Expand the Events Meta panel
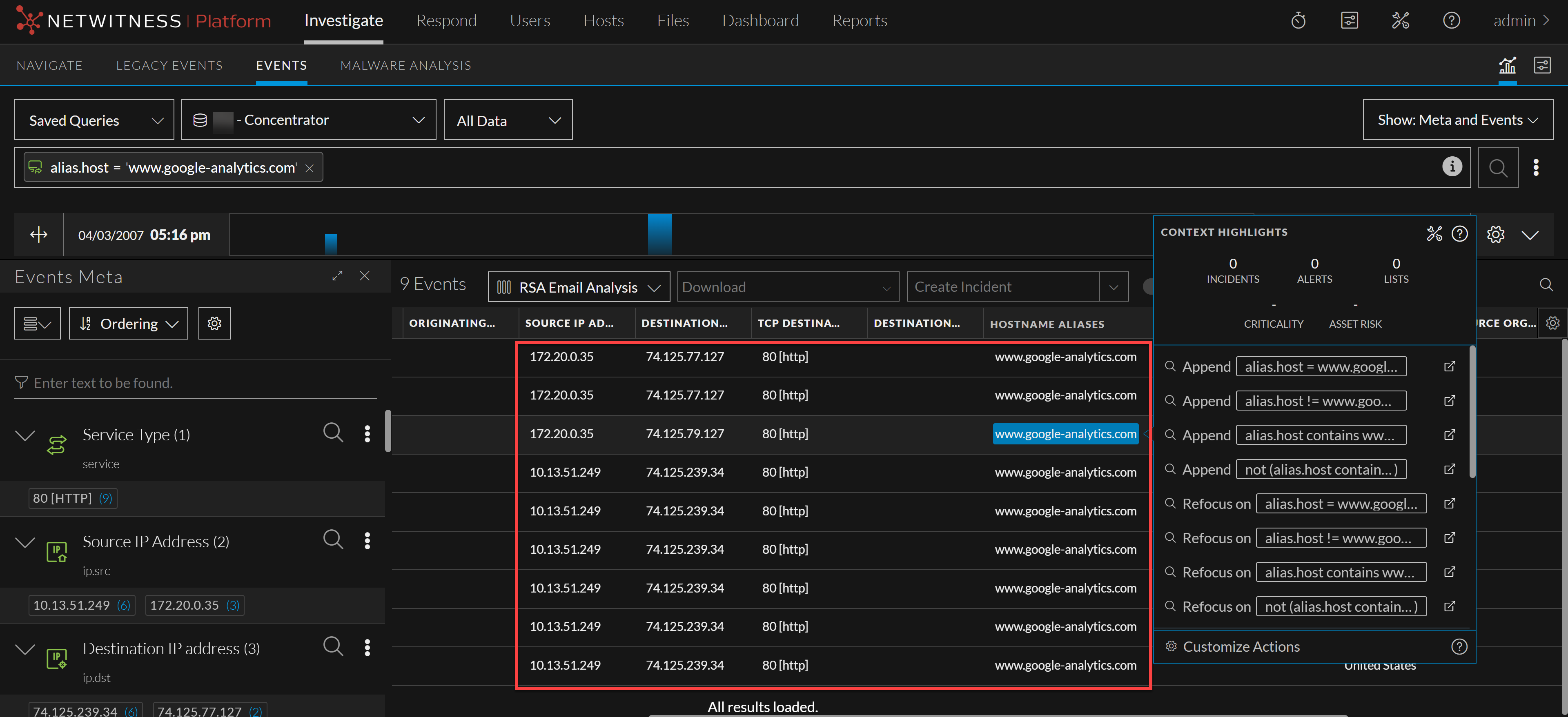The width and height of the screenshot is (1568, 717). pos(337,276)
